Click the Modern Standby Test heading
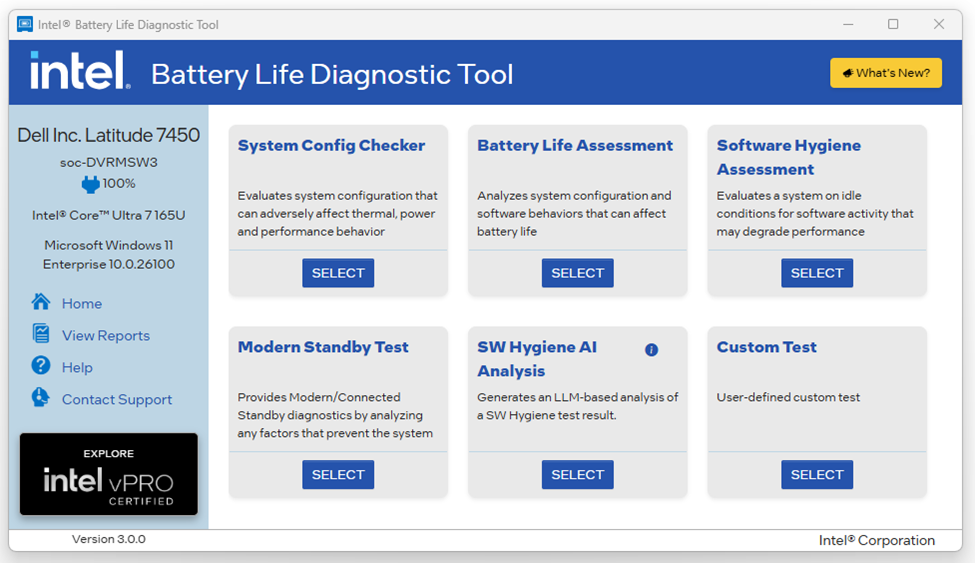This screenshot has width=975, height=563. tap(323, 347)
